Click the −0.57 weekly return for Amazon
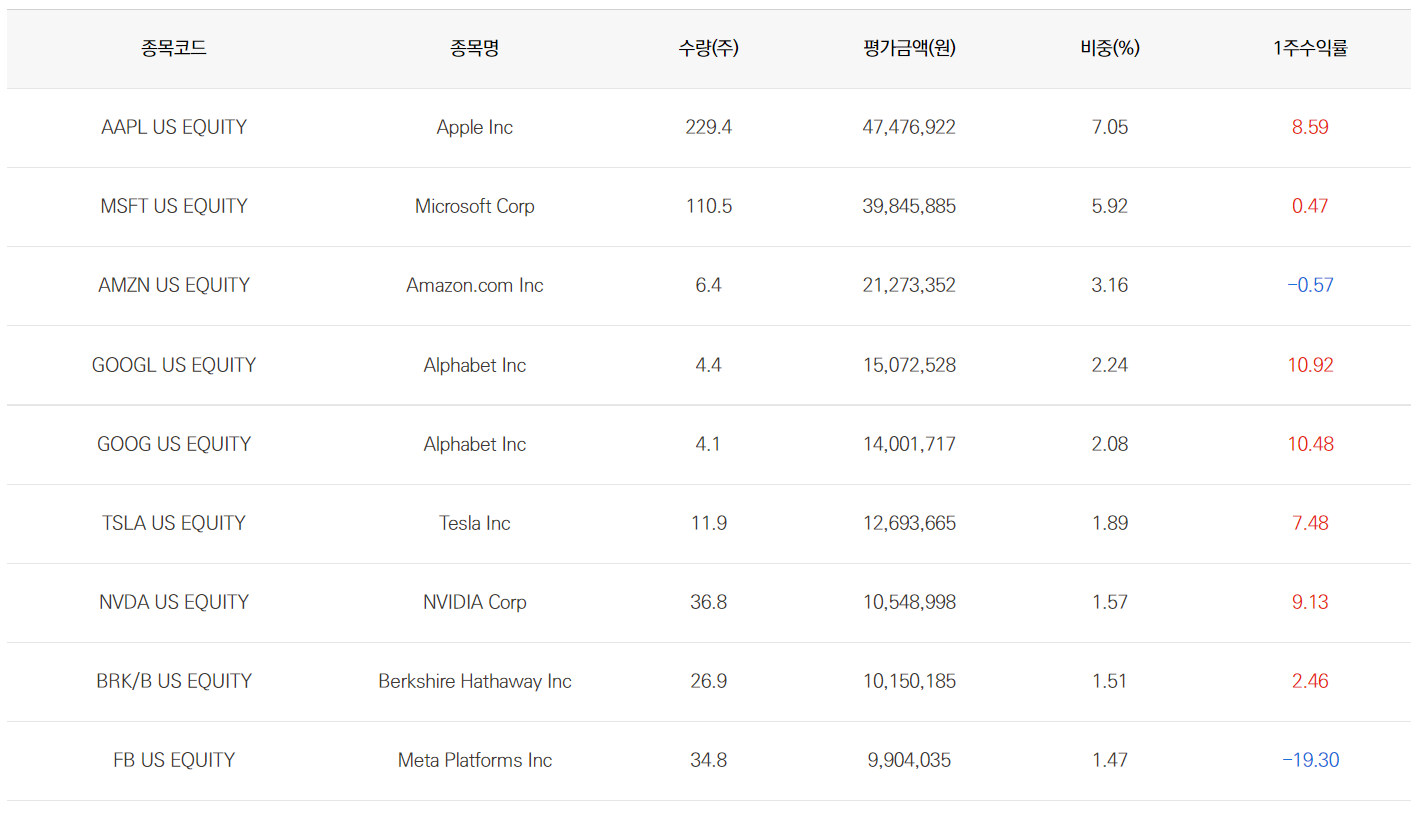Screen dimensions: 1418x813 [x=1310, y=285]
